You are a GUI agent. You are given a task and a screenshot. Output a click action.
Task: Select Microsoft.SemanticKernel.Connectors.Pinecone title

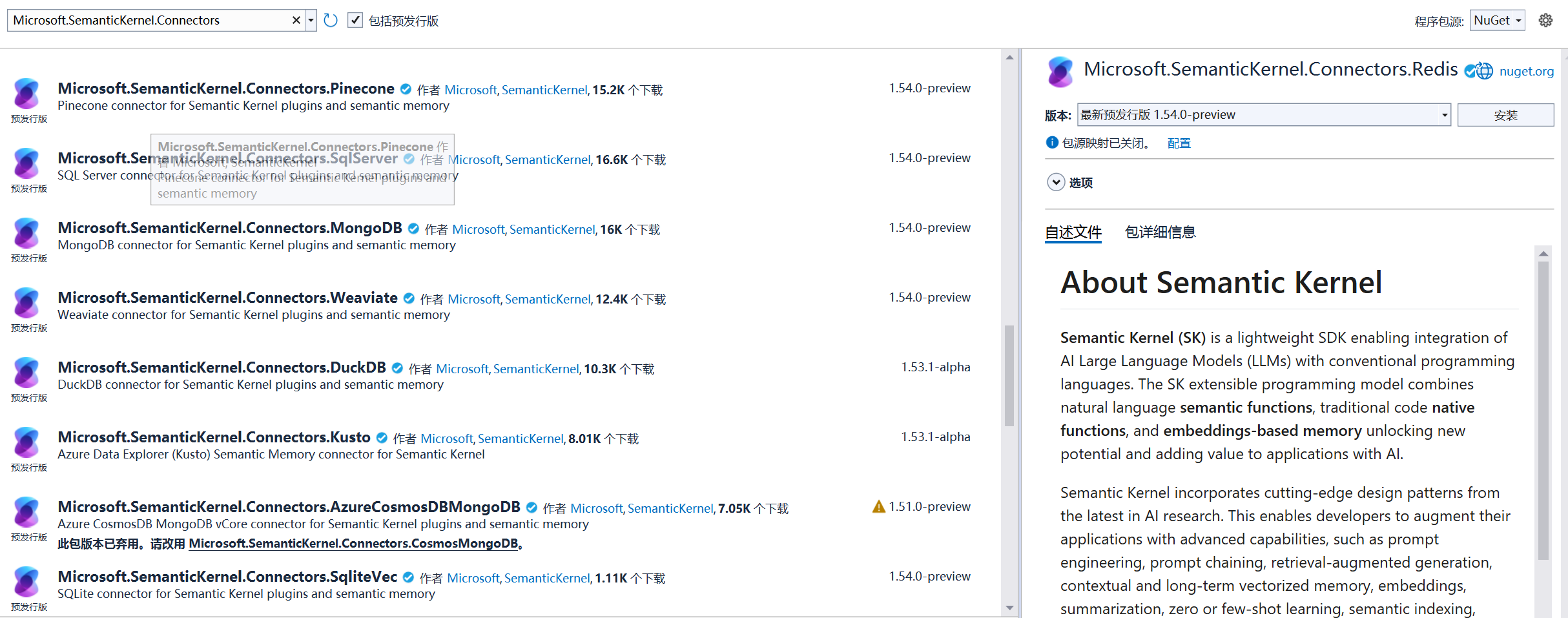(226, 88)
